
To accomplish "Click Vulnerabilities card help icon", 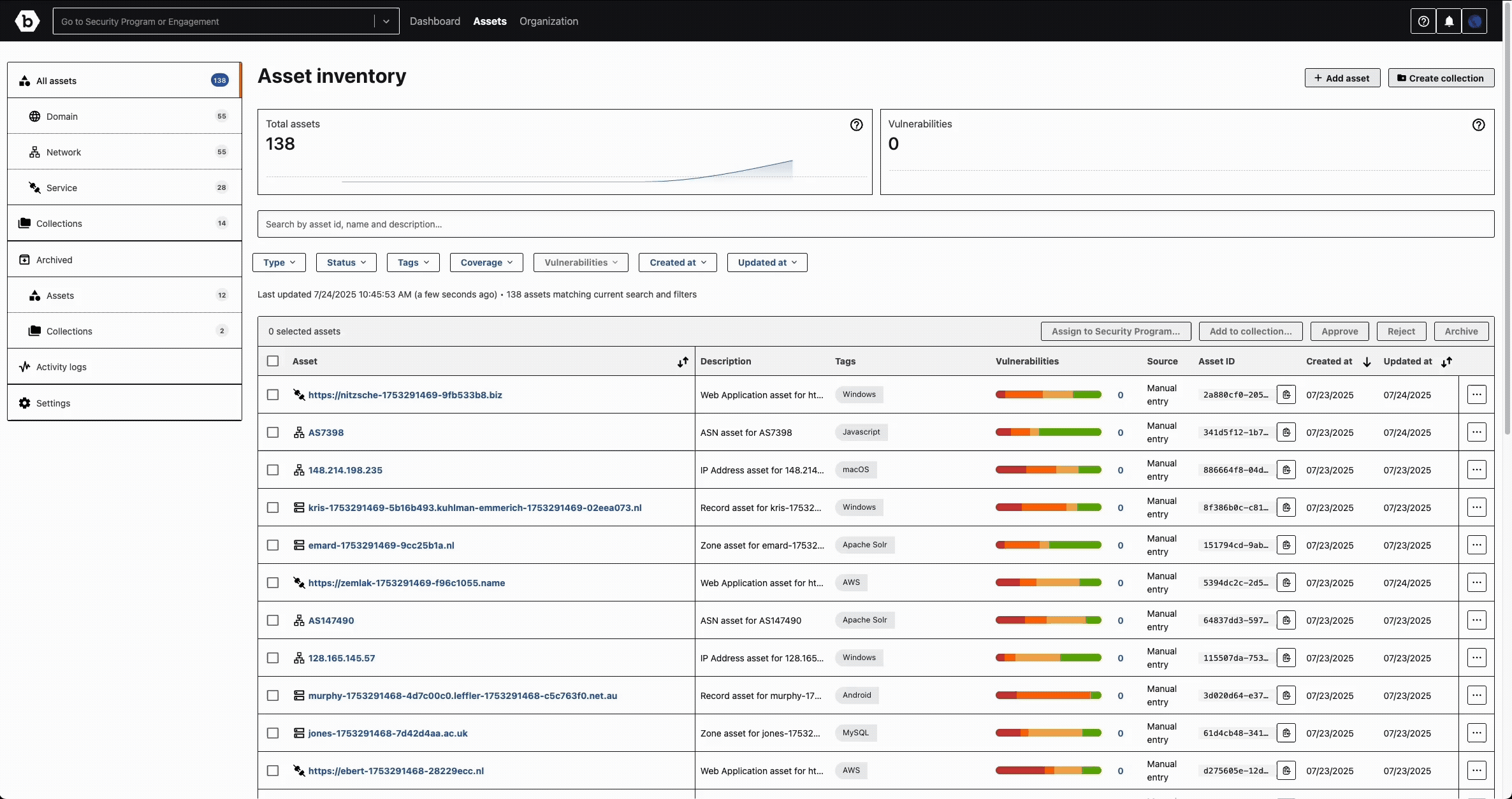I will pyautogui.click(x=1478, y=125).
